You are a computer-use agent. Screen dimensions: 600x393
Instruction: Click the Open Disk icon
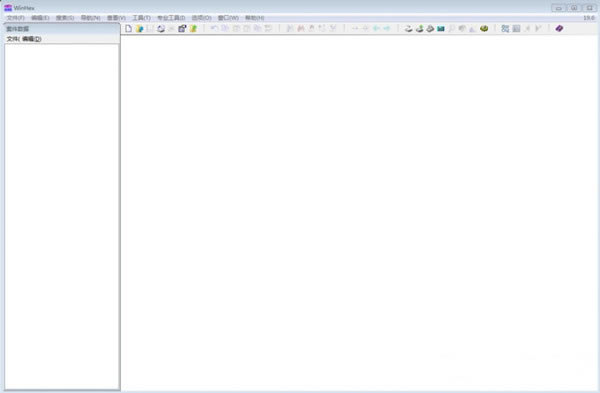(409, 29)
